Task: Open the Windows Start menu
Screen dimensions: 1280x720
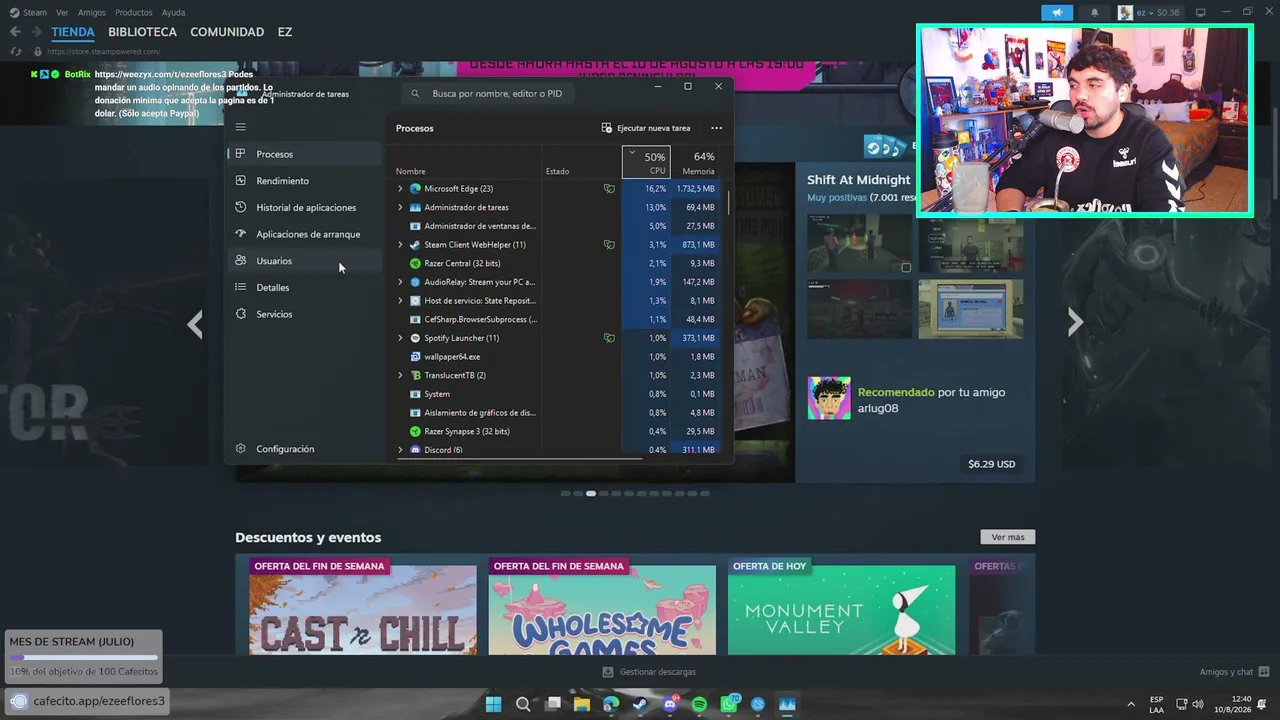Action: coord(493,704)
